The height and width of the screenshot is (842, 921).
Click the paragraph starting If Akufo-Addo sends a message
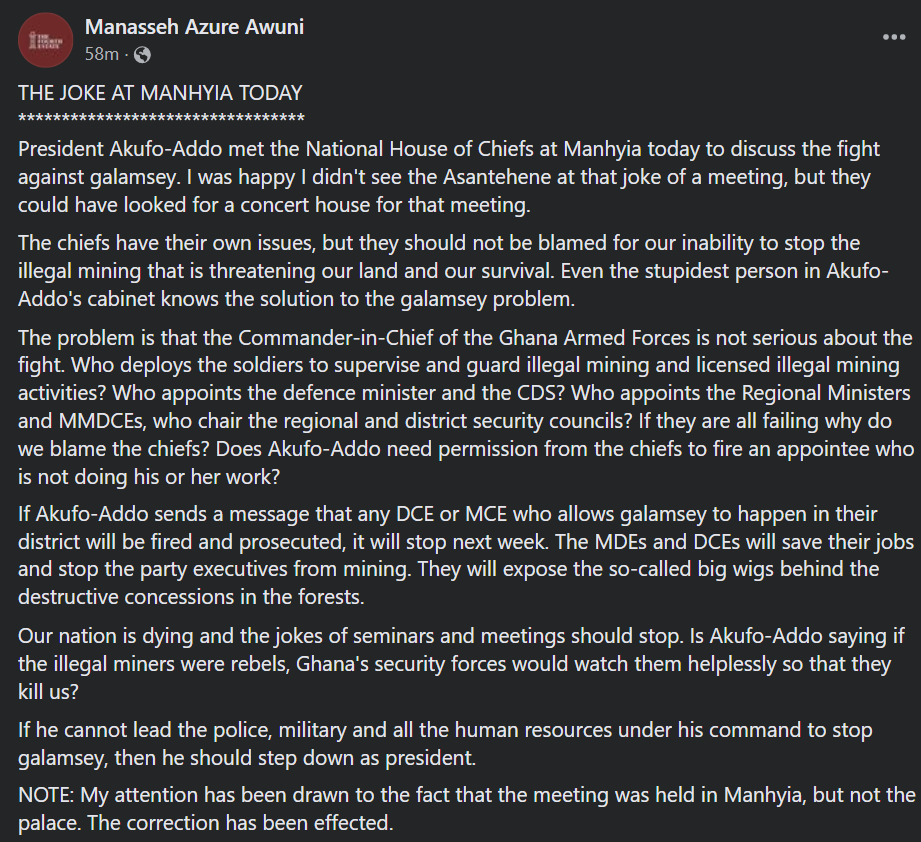point(466,555)
